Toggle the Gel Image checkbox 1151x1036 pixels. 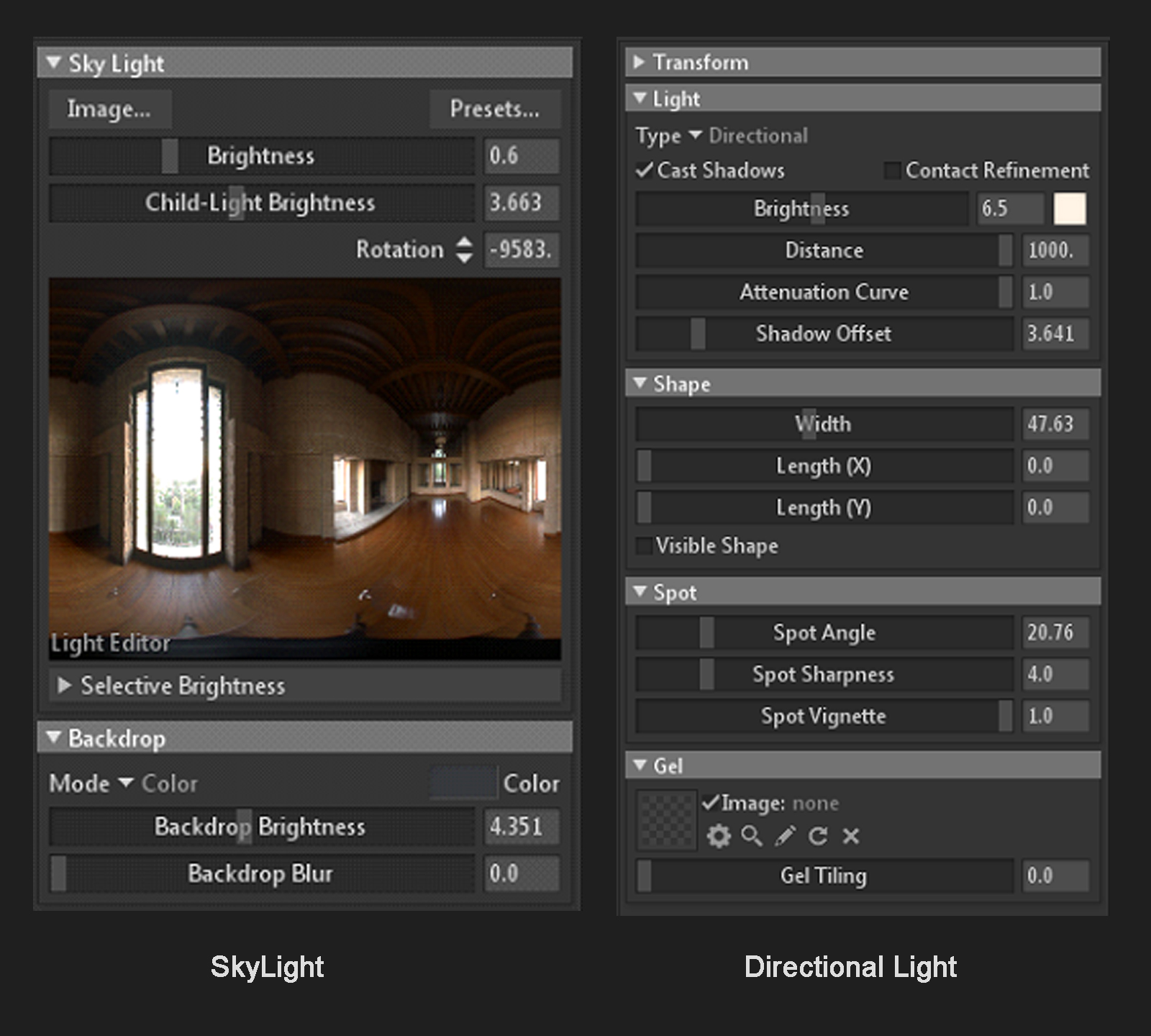[x=711, y=802]
